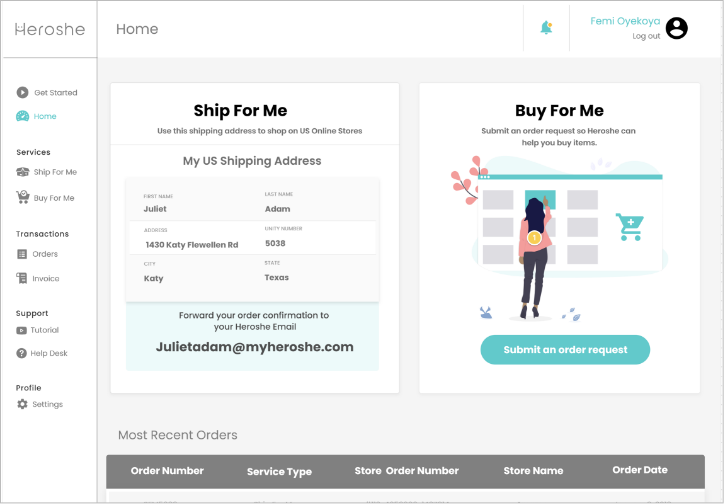Image resolution: width=724 pixels, height=504 pixels.
Task: Click the Settings gear icon
Action: coord(22,404)
